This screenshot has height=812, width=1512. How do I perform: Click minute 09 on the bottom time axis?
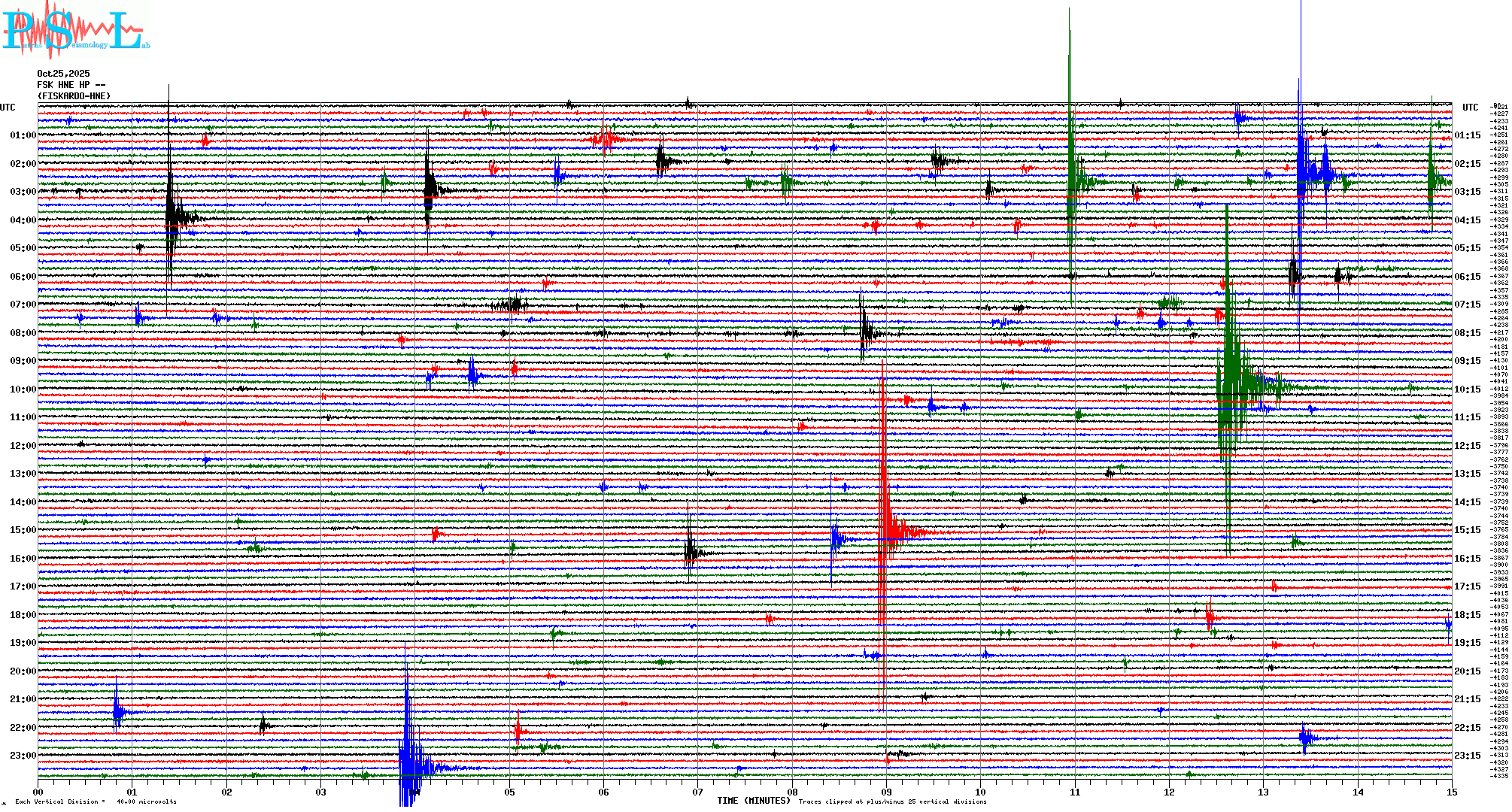tap(886, 792)
